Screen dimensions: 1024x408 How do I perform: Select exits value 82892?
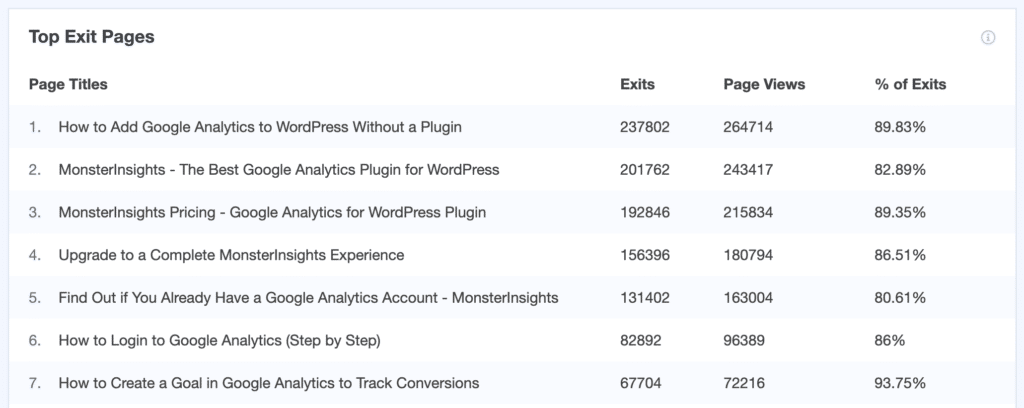coord(641,340)
